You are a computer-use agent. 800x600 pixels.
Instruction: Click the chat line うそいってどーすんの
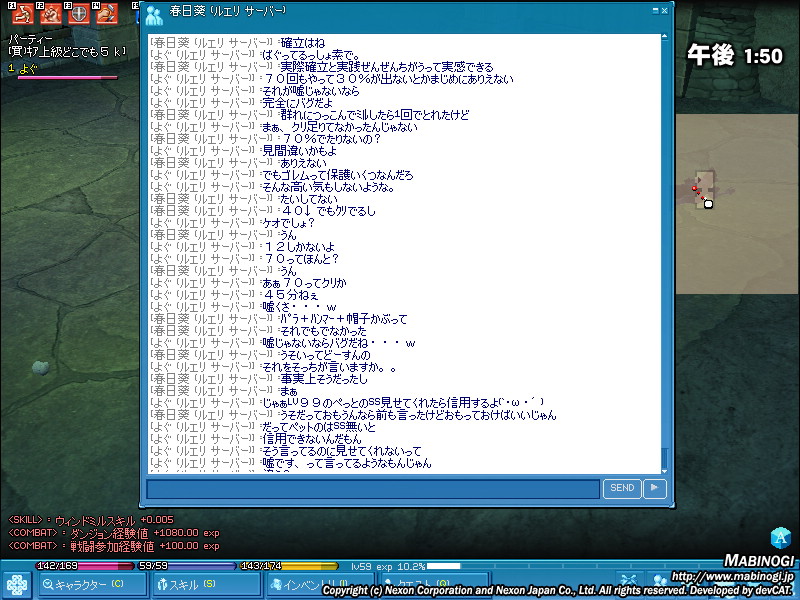click(x=326, y=355)
